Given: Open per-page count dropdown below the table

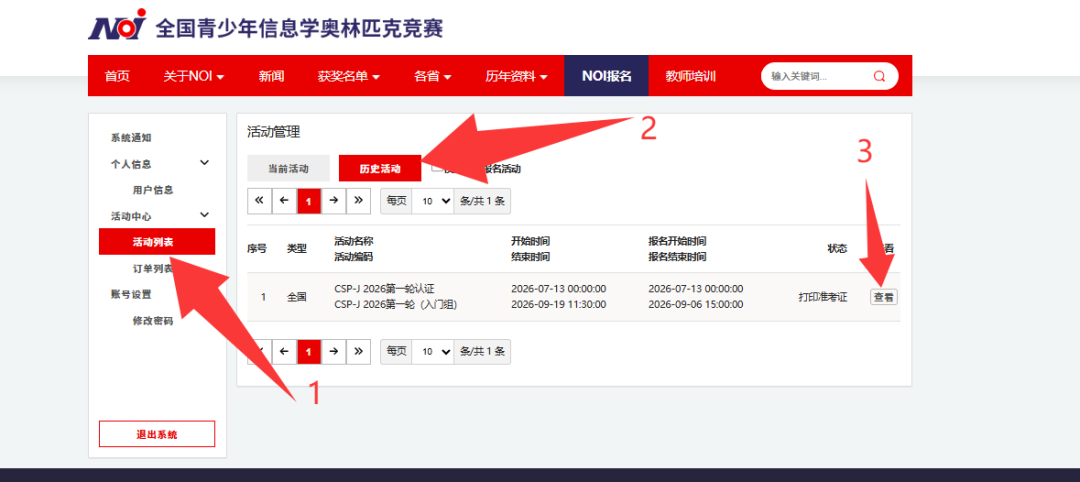Looking at the screenshot, I should click(x=433, y=351).
